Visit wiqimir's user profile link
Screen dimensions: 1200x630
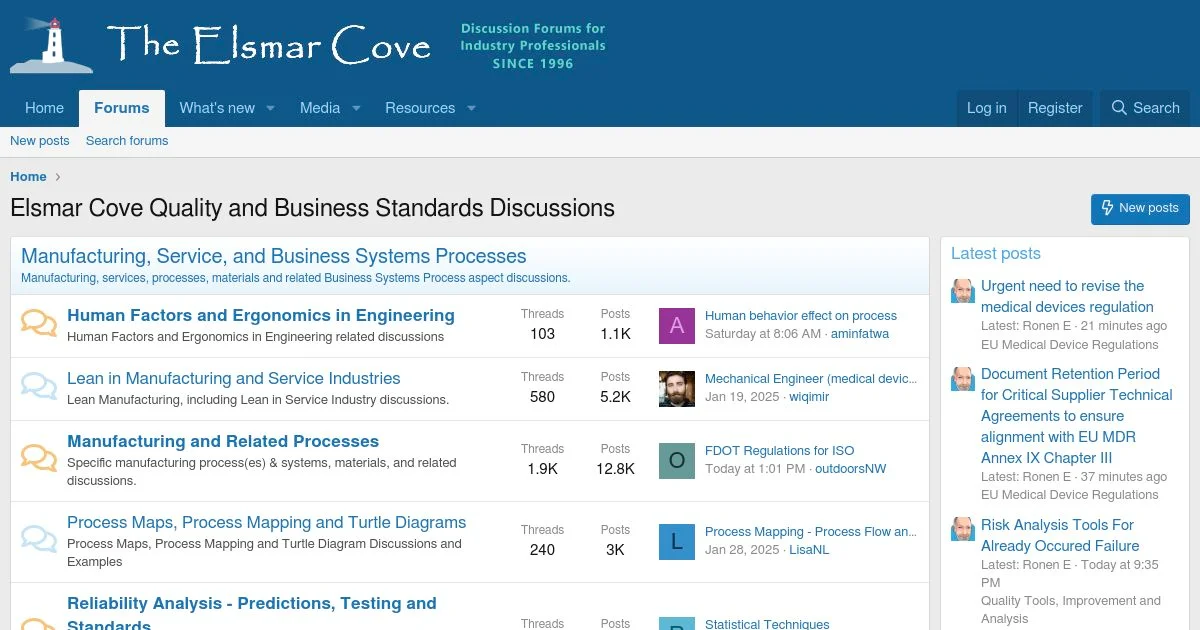[809, 397]
